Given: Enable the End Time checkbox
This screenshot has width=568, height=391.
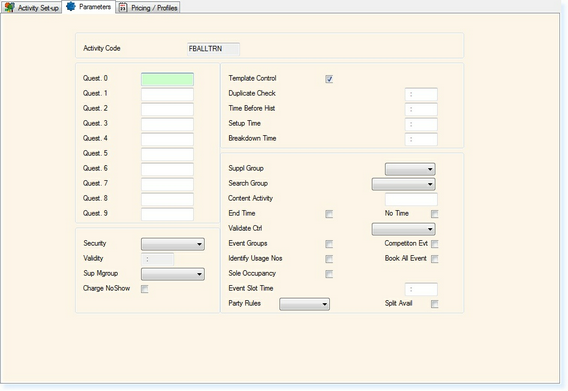Looking at the screenshot, I should point(329,214).
